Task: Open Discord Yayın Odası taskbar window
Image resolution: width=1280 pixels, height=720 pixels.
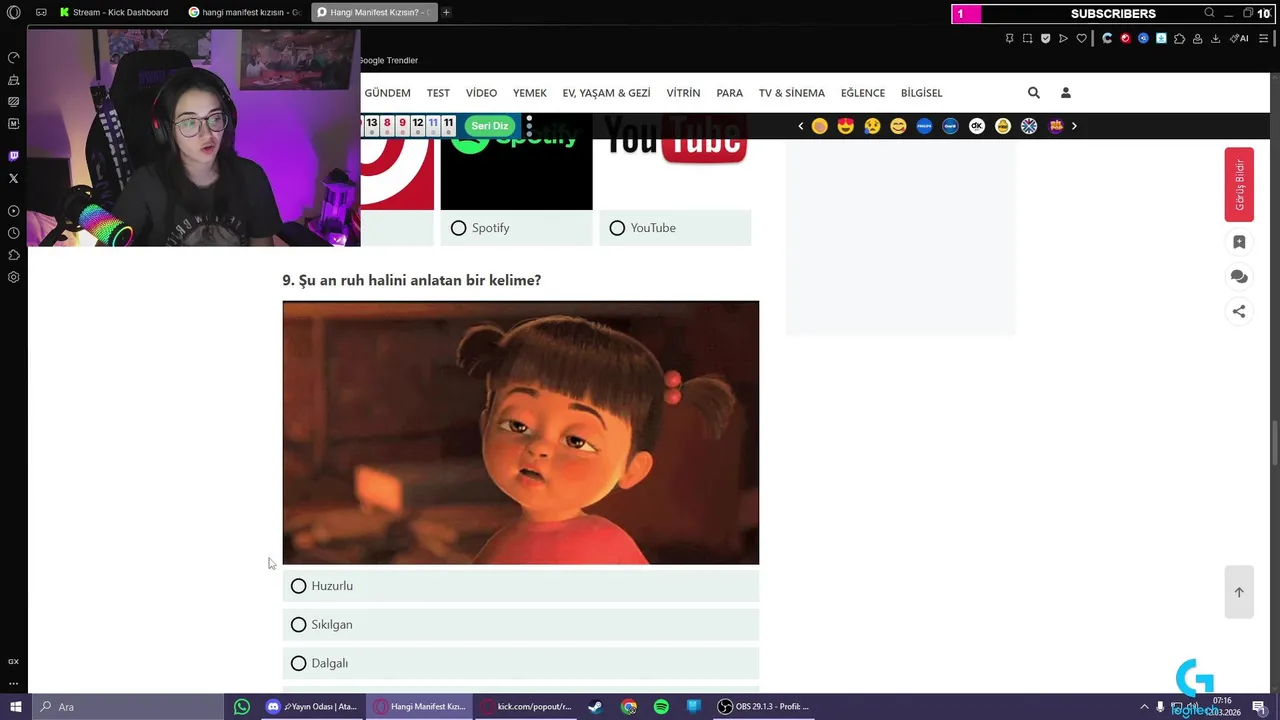Action: tap(312, 707)
